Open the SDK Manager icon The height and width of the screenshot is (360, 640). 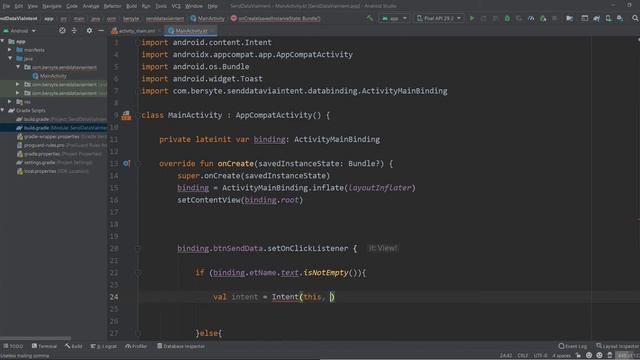click(x=620, y=18)
